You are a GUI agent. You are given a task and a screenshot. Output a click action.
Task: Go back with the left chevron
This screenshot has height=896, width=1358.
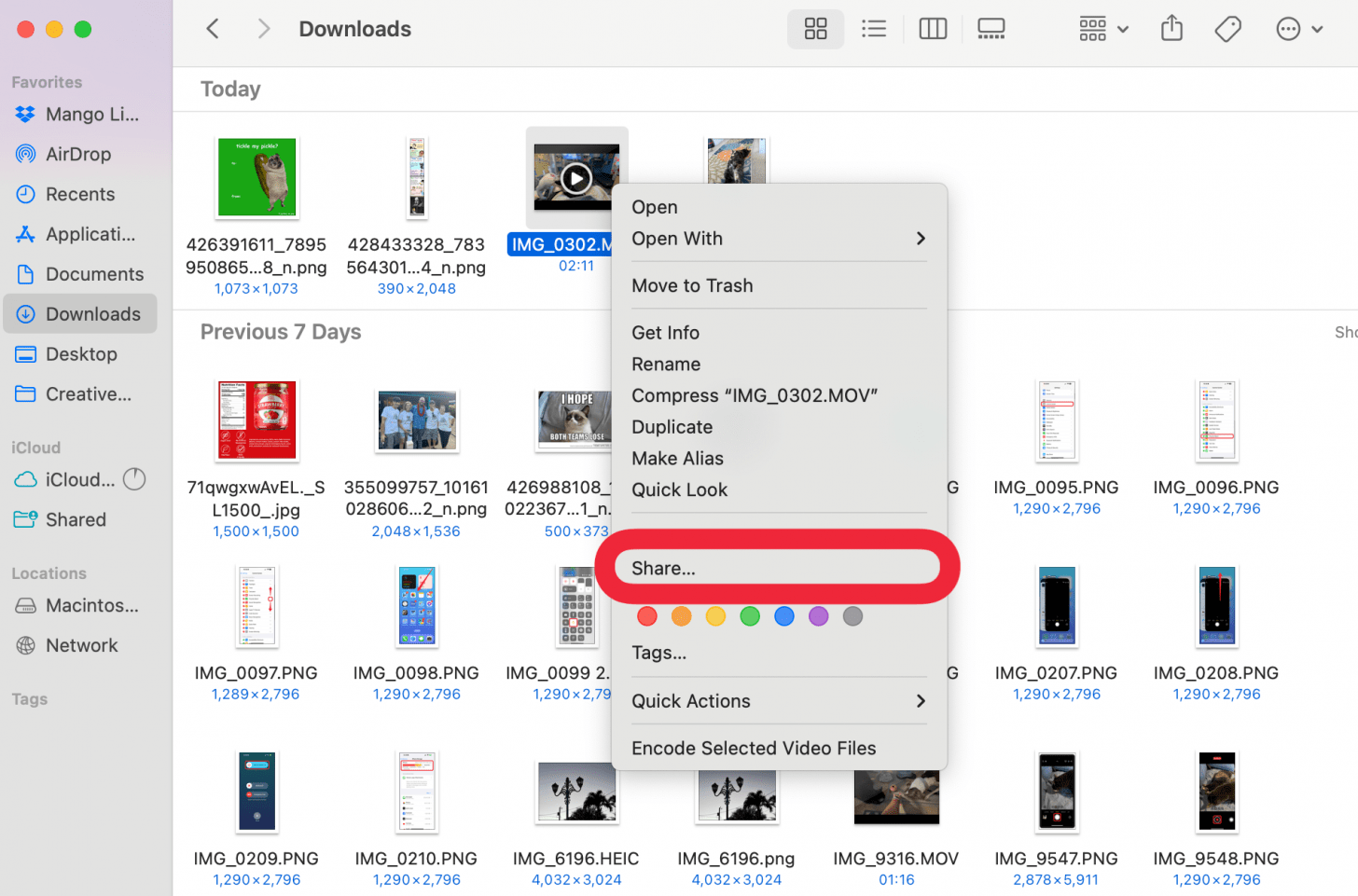(x=213, y=29)
